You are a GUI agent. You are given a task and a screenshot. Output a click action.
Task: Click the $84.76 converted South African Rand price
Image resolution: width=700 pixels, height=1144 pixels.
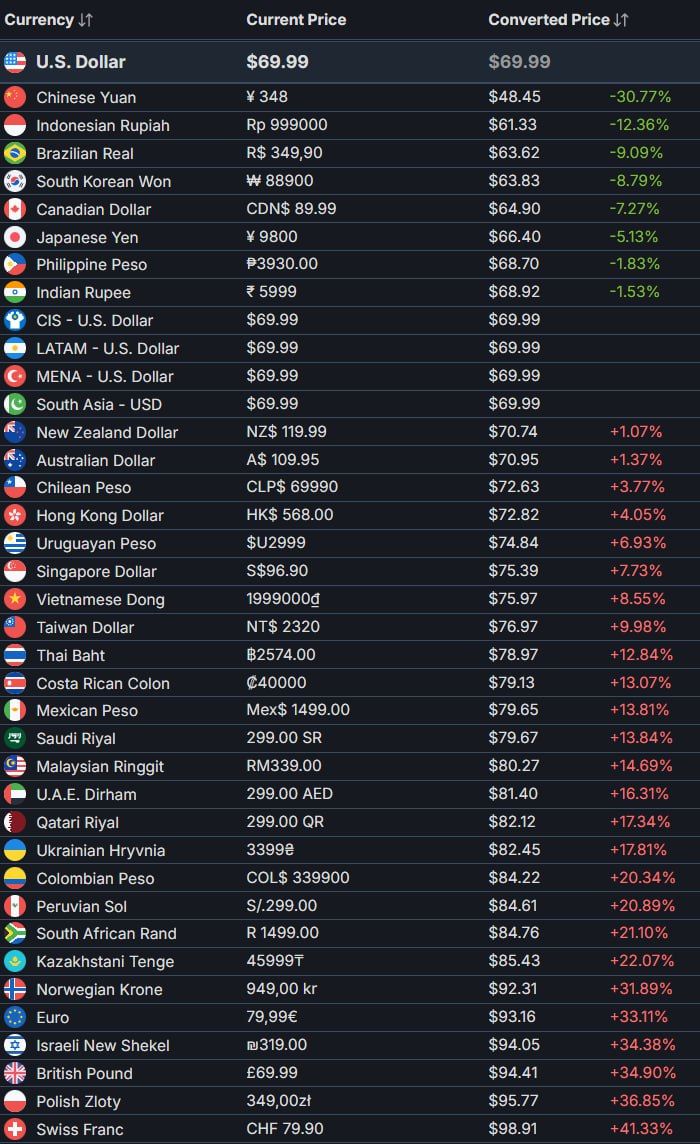[x=515, y=933]
